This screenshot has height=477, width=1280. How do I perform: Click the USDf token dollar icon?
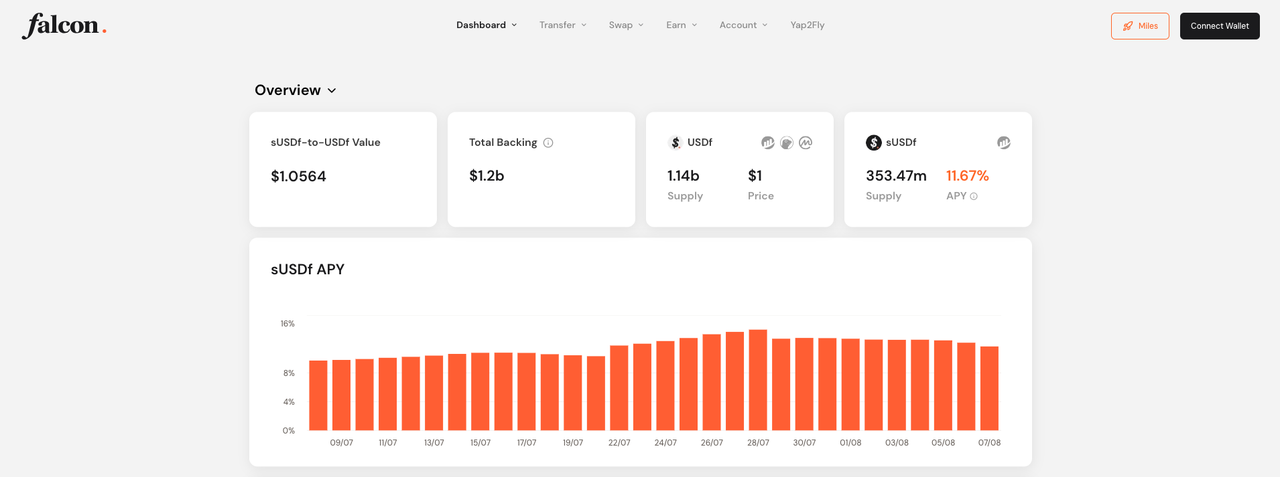click(675, 143)
